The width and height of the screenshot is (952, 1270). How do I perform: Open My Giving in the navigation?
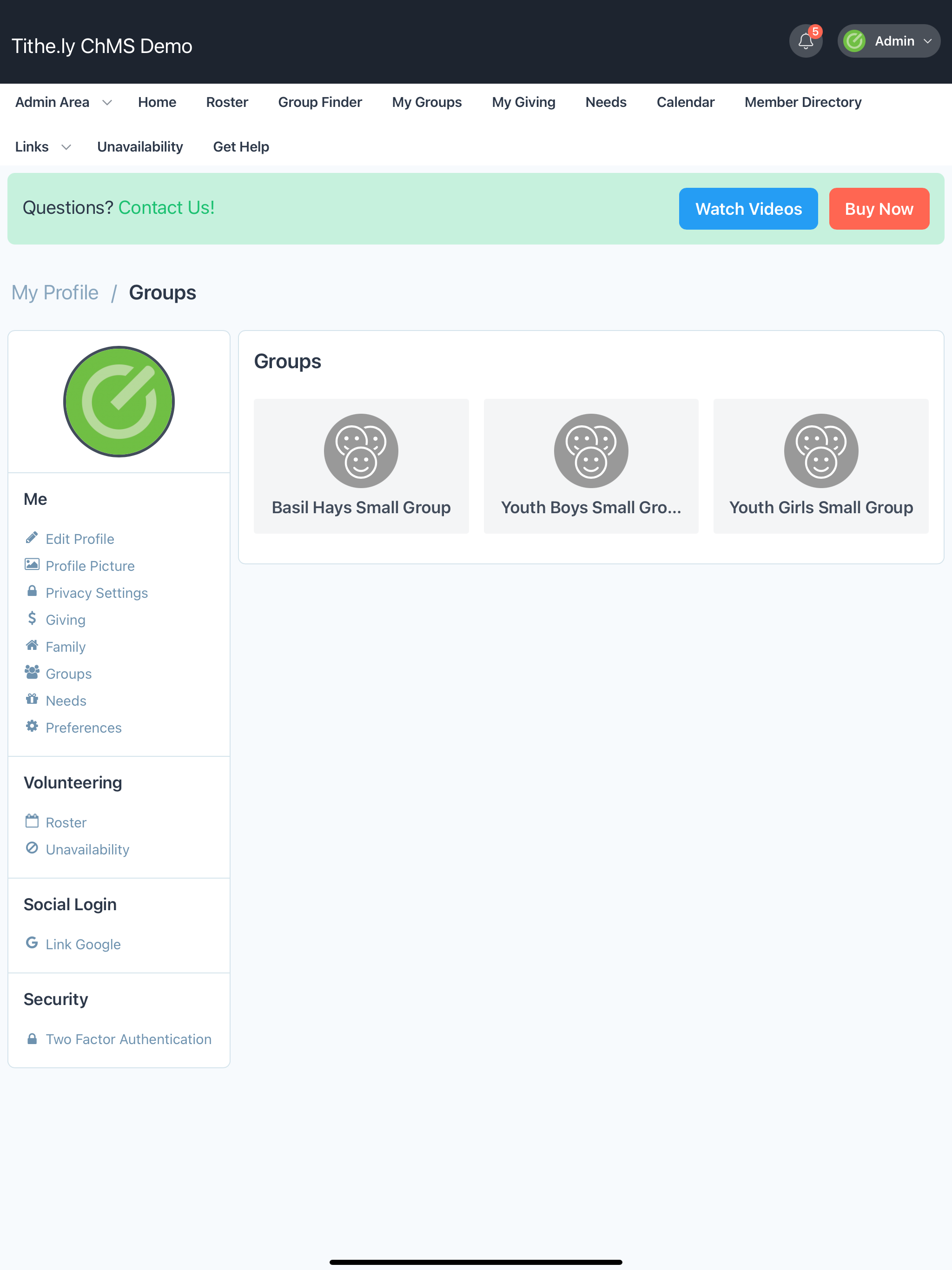523,102
